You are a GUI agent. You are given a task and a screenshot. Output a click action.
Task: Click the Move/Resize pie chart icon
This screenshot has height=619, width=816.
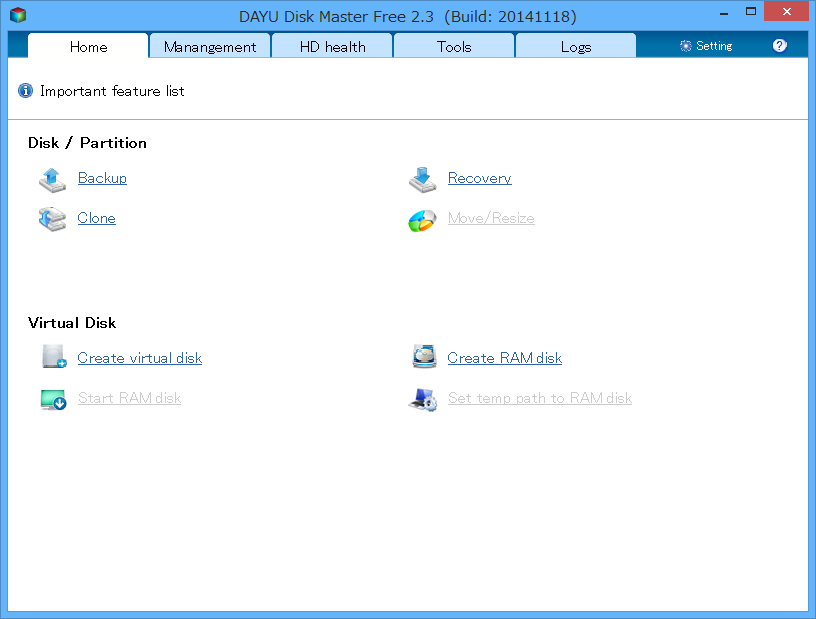click(423, 220)
